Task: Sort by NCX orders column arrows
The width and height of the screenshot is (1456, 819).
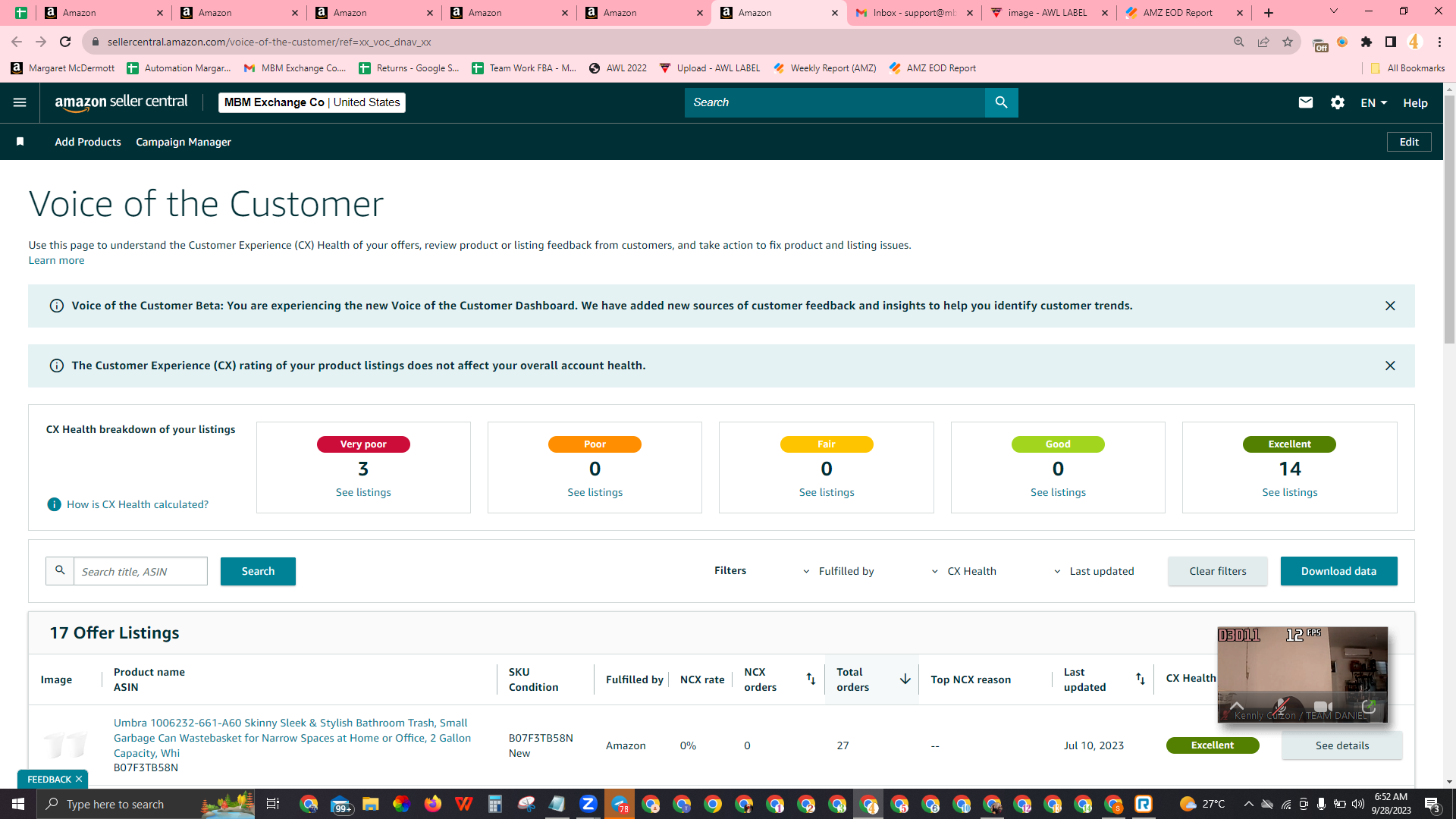Action: (811, 679)
